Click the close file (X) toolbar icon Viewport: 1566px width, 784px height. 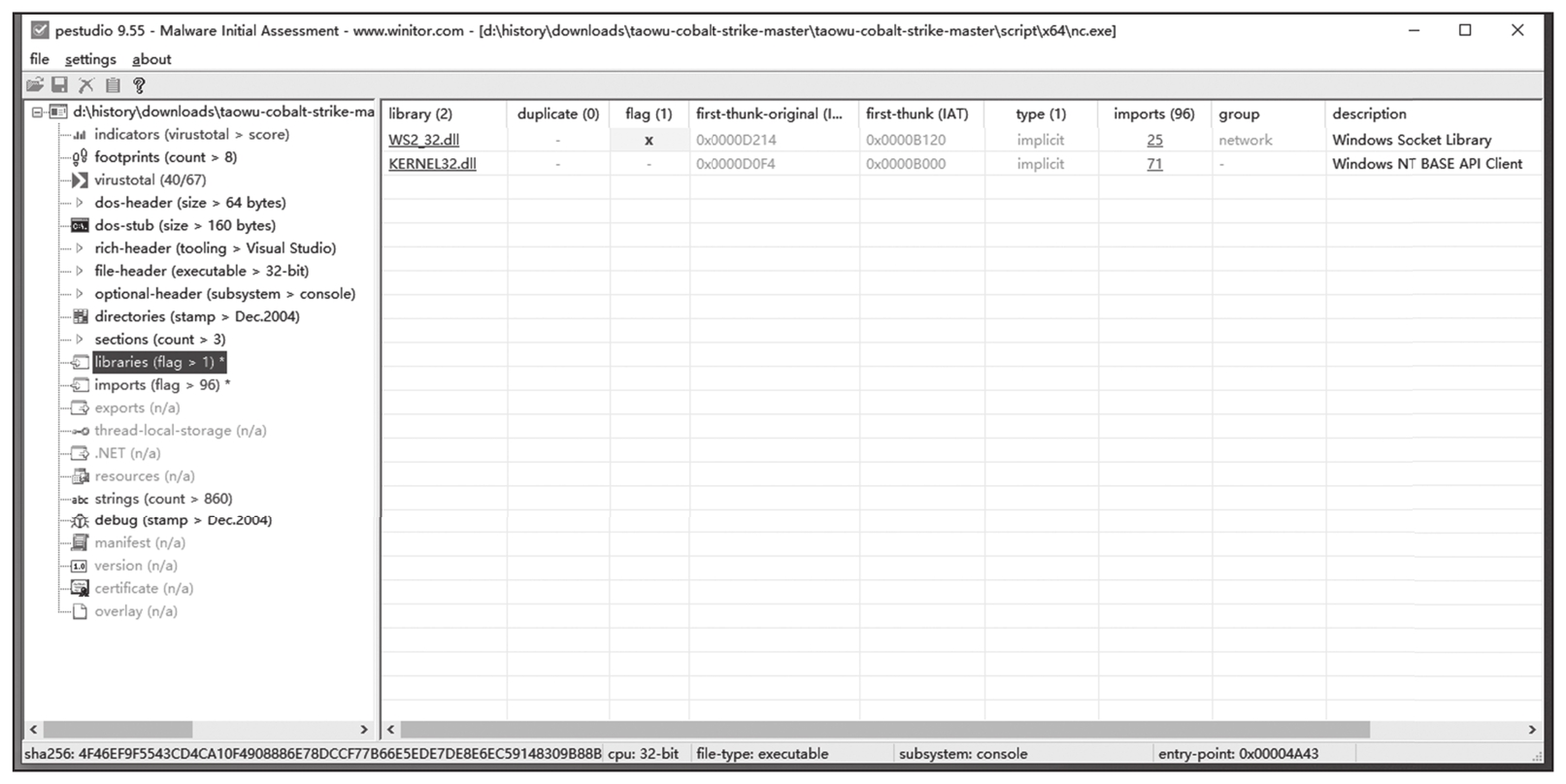86,85
